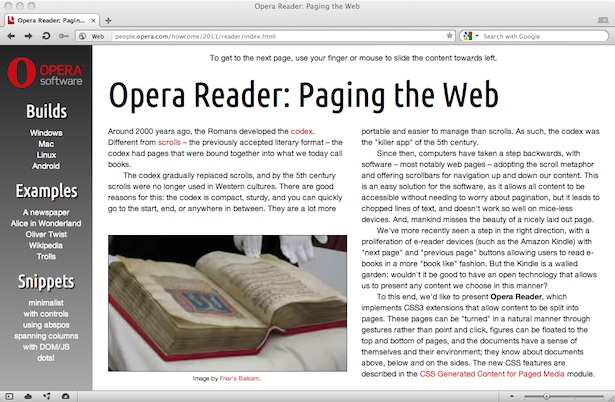This screenshot has width=615, height=402.
Task: Open zoom menu arrow in status bar
Action: [x=511, y=396]
